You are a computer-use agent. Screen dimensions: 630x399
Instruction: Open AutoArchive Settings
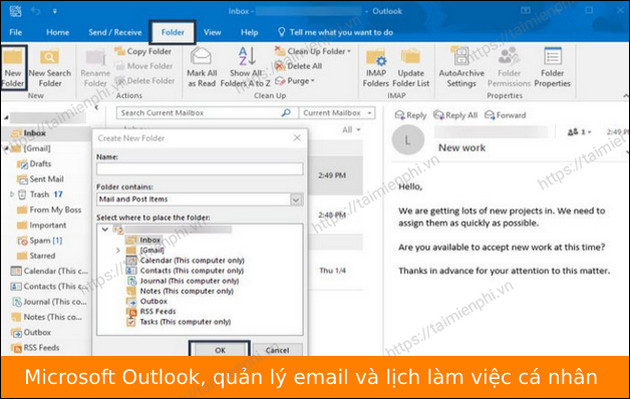[461, 68]
